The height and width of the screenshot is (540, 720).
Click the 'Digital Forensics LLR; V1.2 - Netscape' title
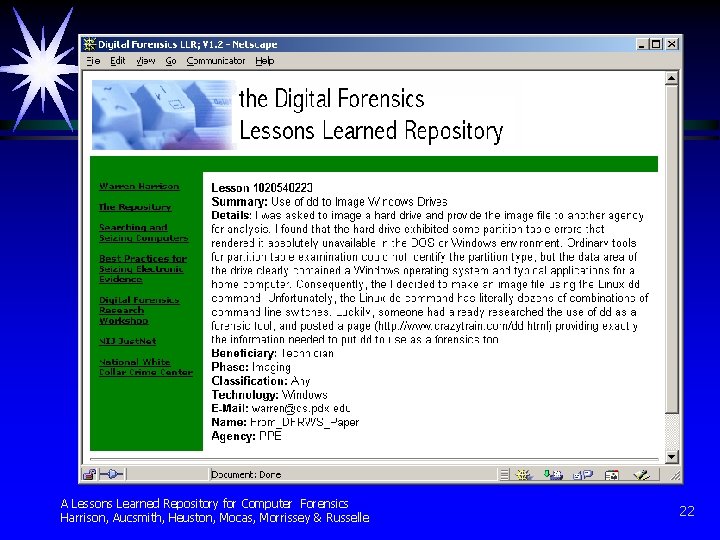pyautogui.click(x=188, y=45)
